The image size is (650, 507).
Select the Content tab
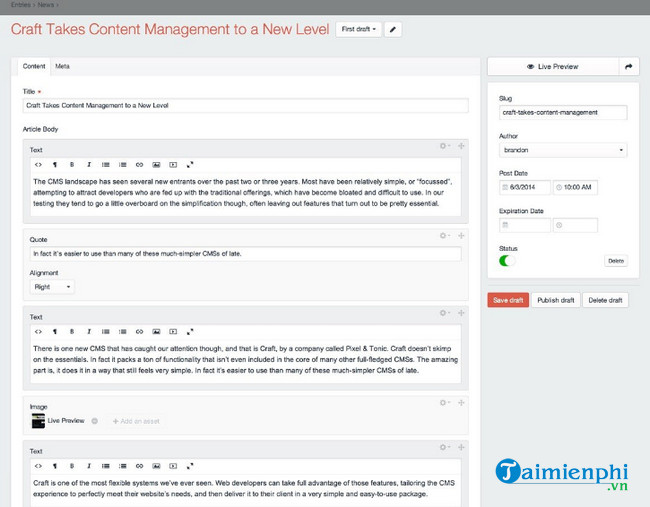tap(34, 66)
